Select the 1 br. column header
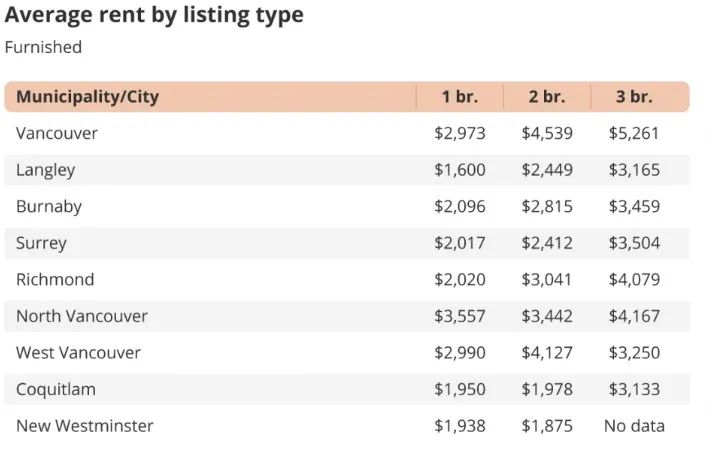The image size is (709, 453). tap(460, 97)
